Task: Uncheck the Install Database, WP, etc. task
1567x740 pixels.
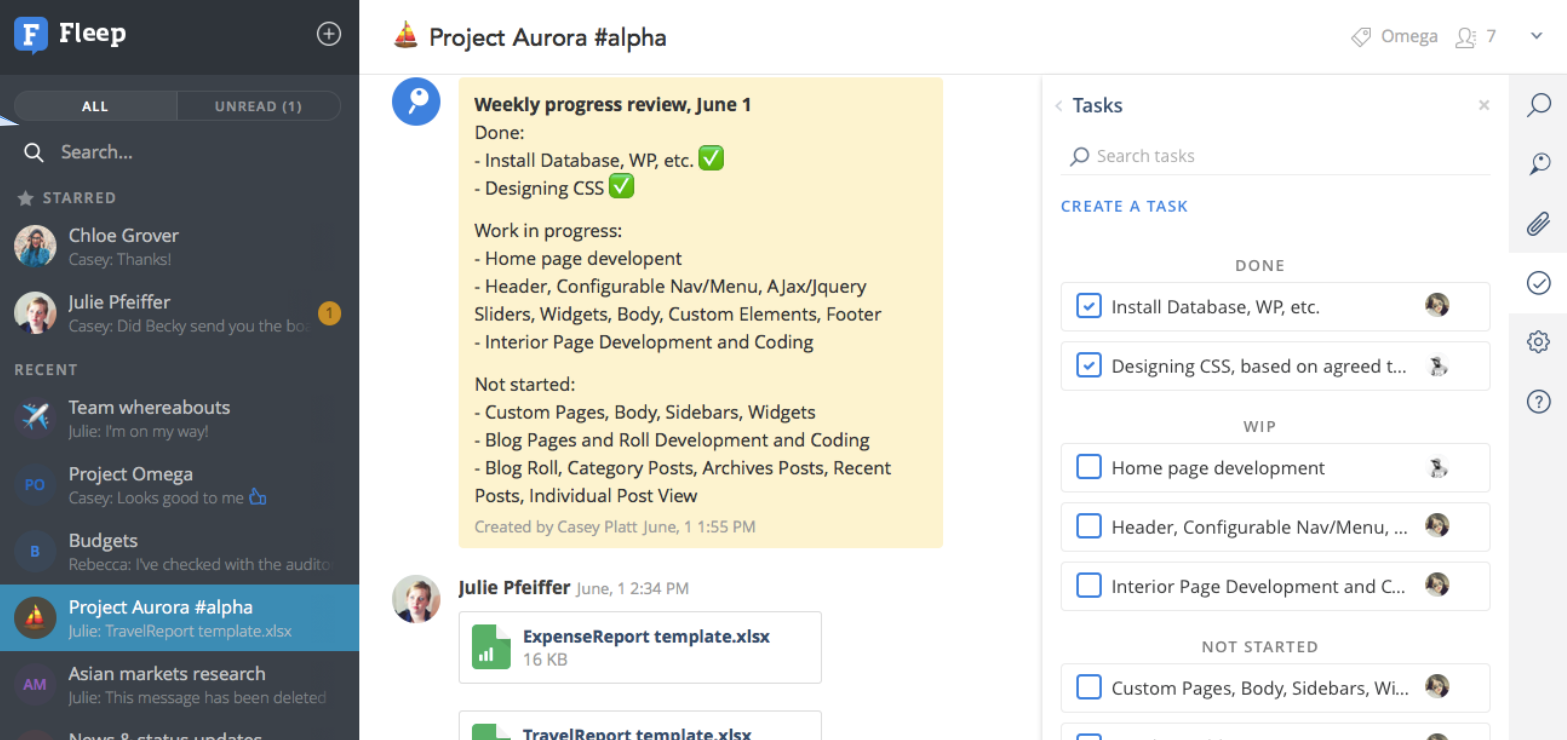Action: coord(1089,306)
